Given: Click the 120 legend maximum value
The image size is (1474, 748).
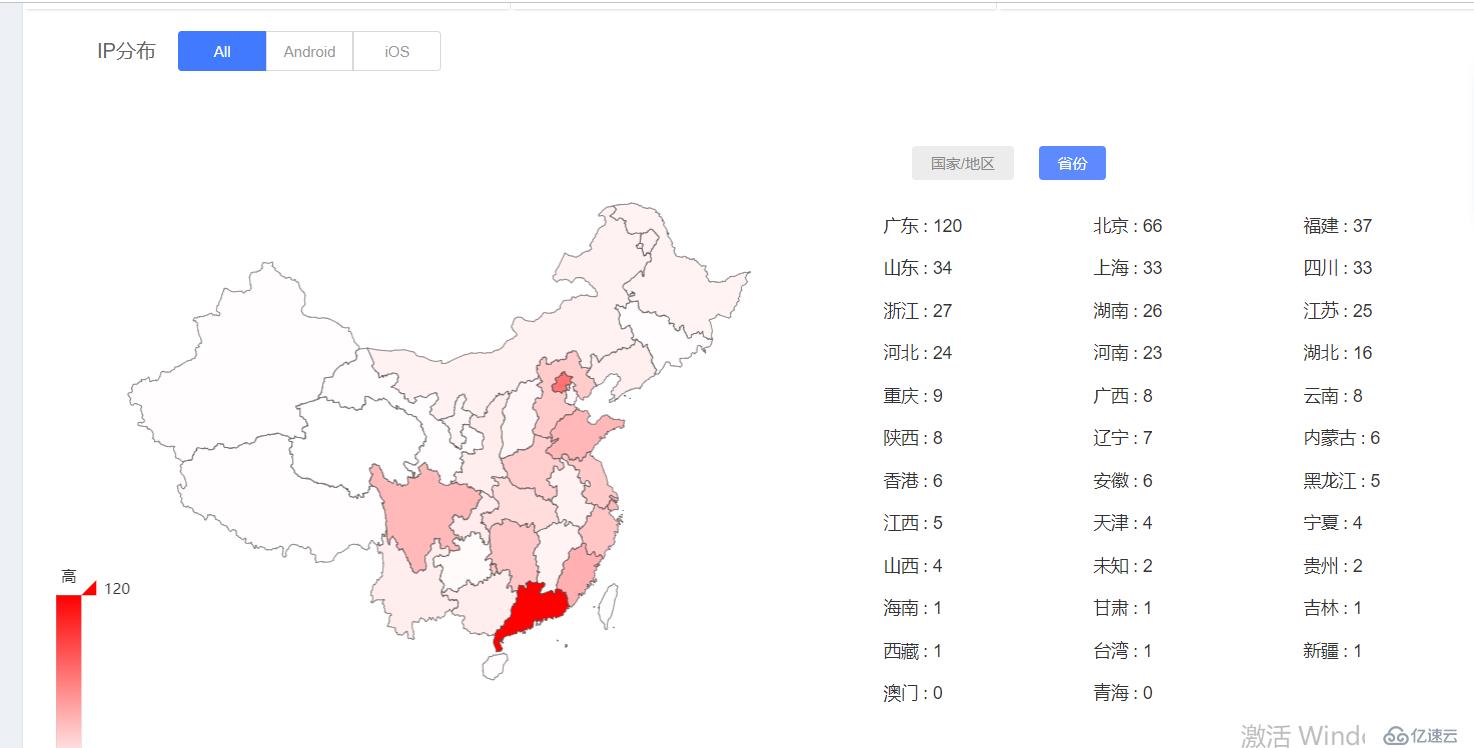Looking at the screenshot, I should coord(117,588).
